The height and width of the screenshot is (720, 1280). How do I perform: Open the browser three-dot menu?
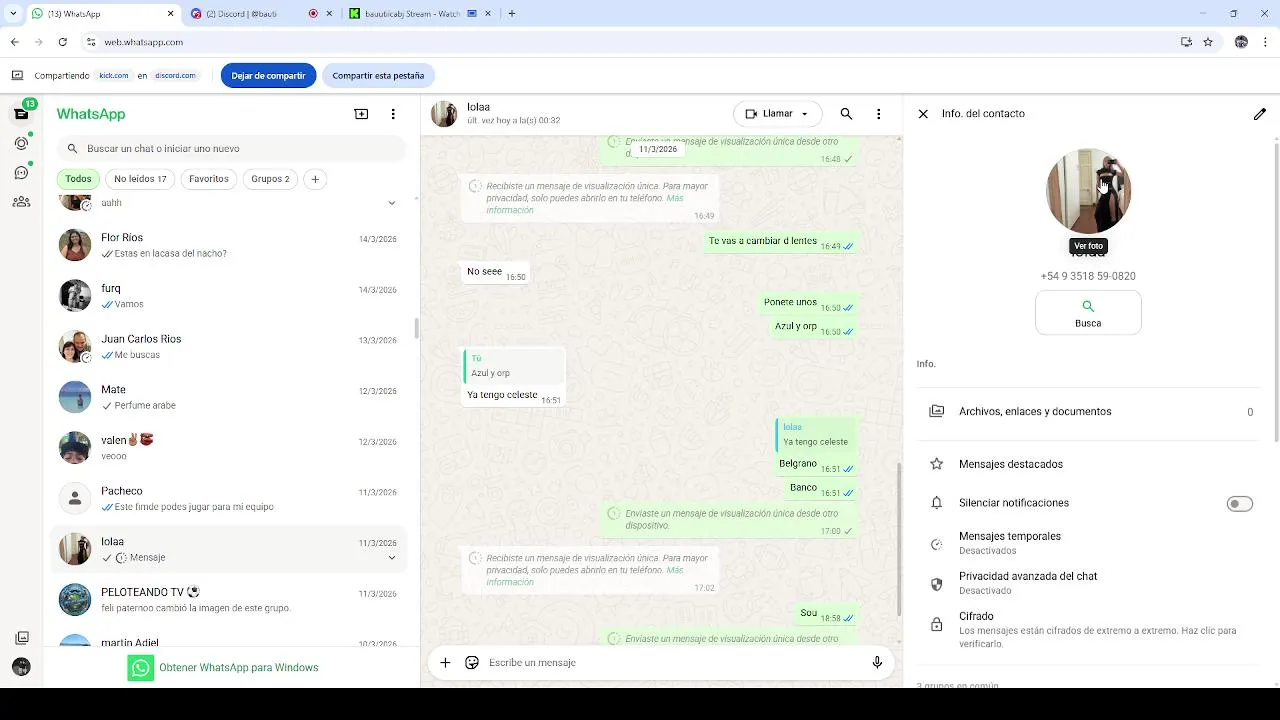coord(1266,42)
